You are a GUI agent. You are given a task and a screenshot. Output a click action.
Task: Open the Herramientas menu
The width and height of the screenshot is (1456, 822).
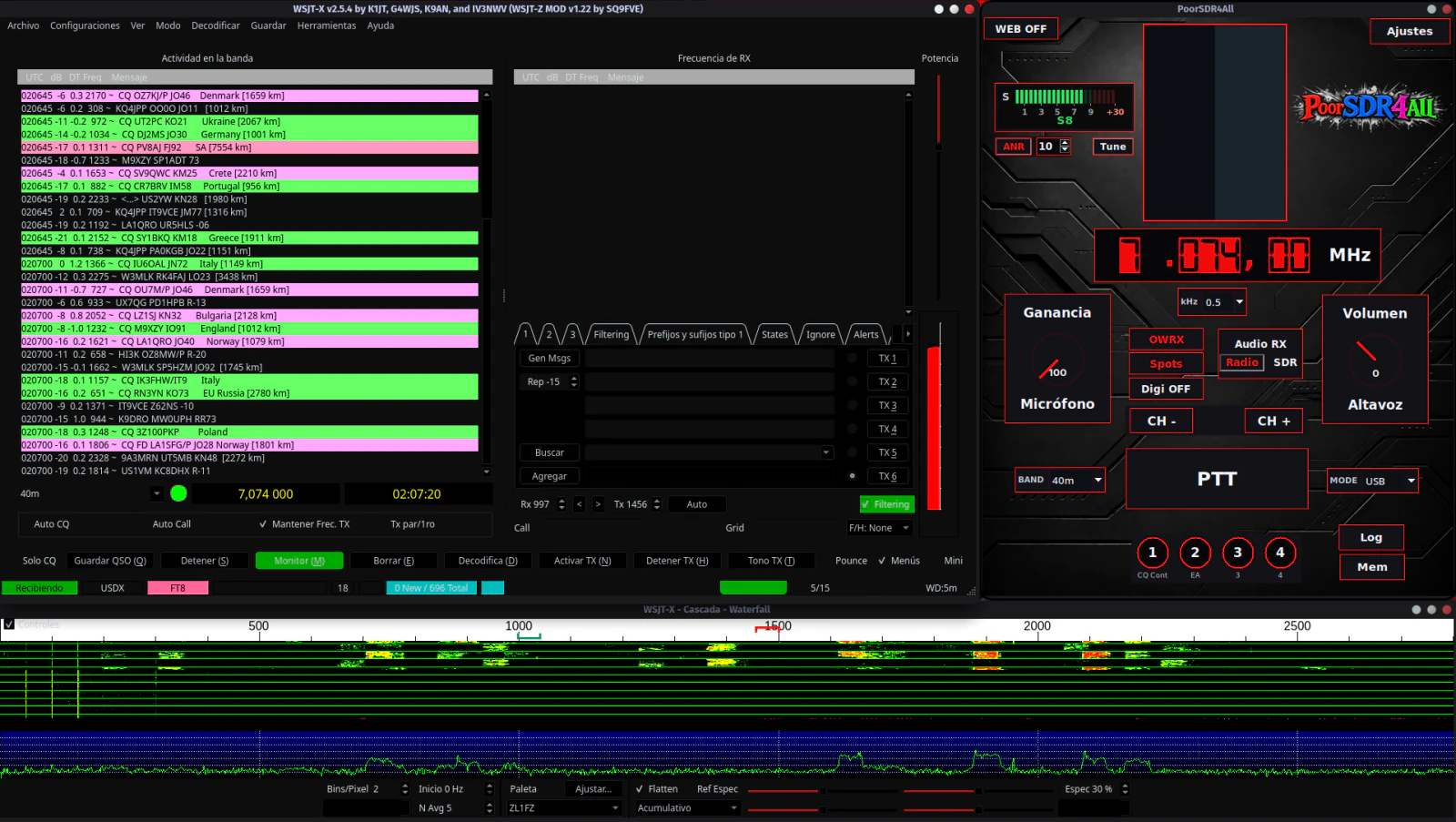coord(327,25)
